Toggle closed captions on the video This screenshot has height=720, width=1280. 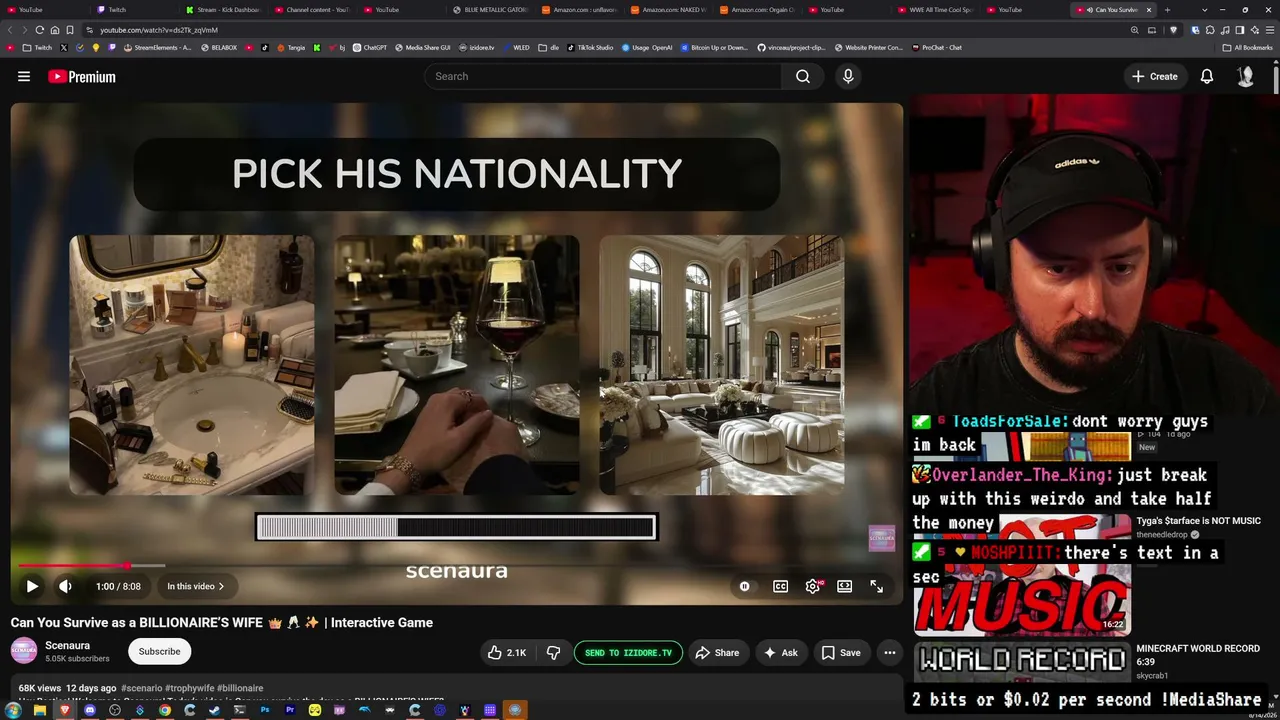781,587
